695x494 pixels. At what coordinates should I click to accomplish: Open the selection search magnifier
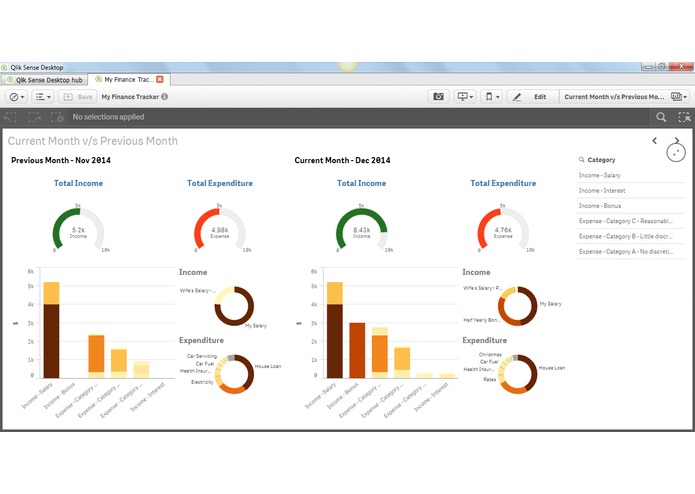(661, 117)
